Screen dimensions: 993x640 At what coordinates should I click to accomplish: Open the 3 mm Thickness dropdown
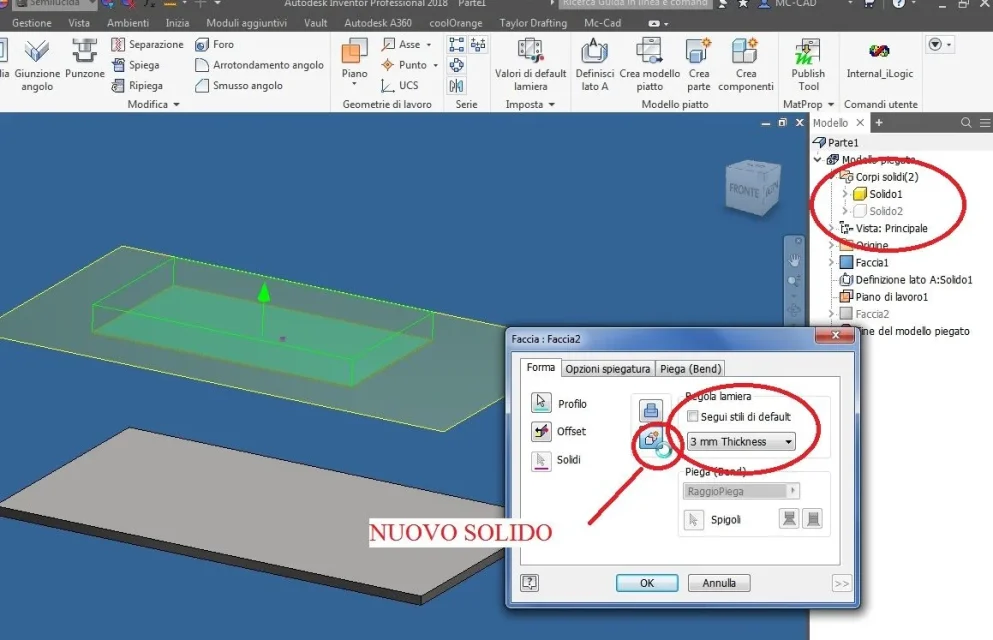[741, 442]
